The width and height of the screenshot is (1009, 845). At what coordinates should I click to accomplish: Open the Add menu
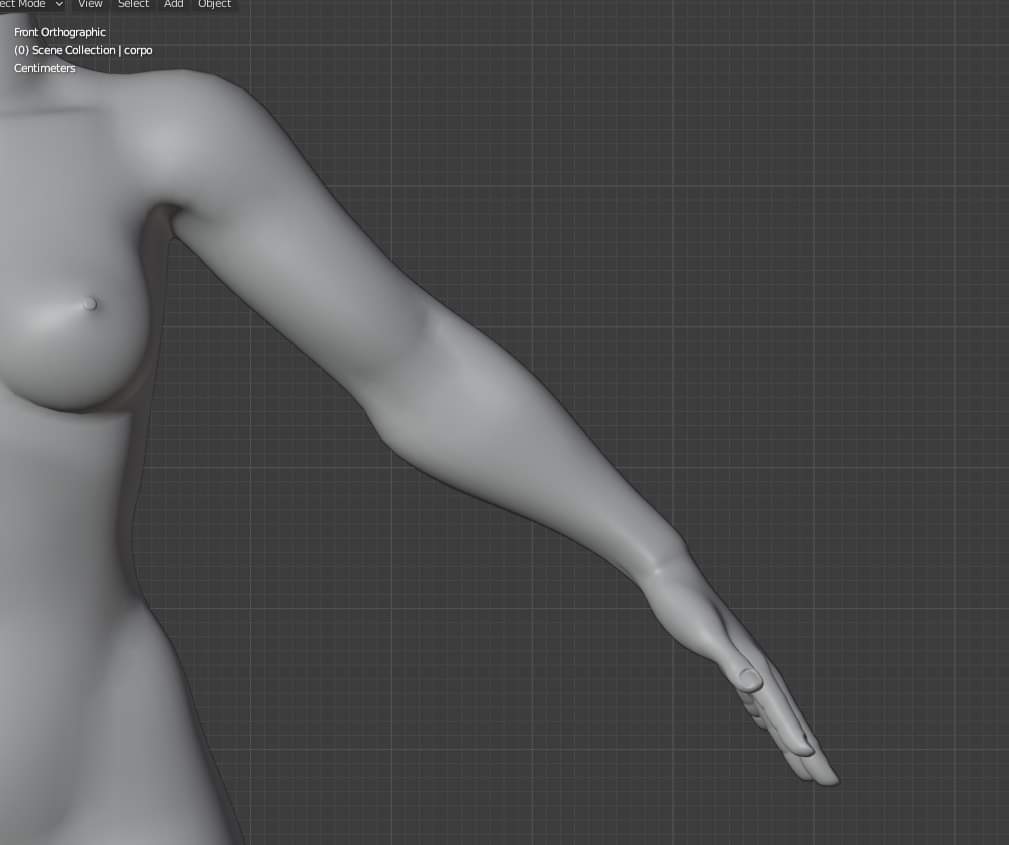(174, 4)
